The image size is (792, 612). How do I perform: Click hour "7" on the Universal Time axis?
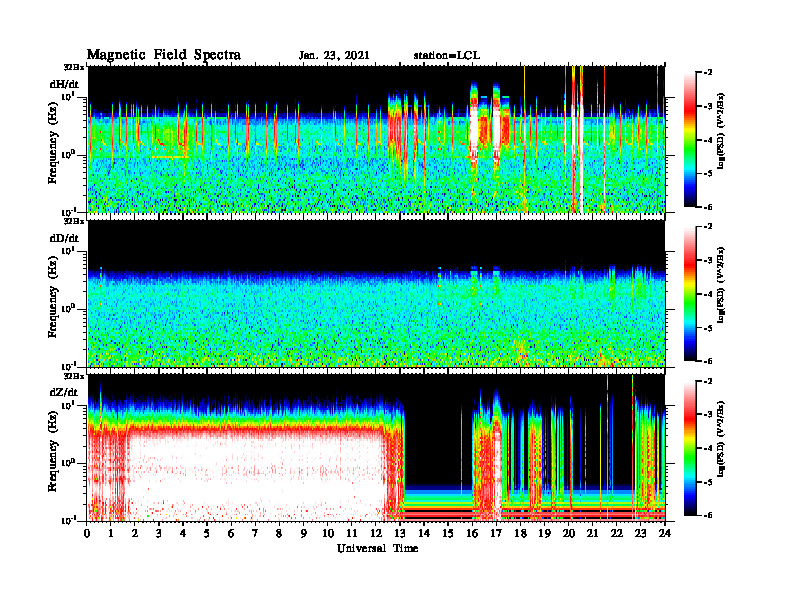tap(255, 533)
